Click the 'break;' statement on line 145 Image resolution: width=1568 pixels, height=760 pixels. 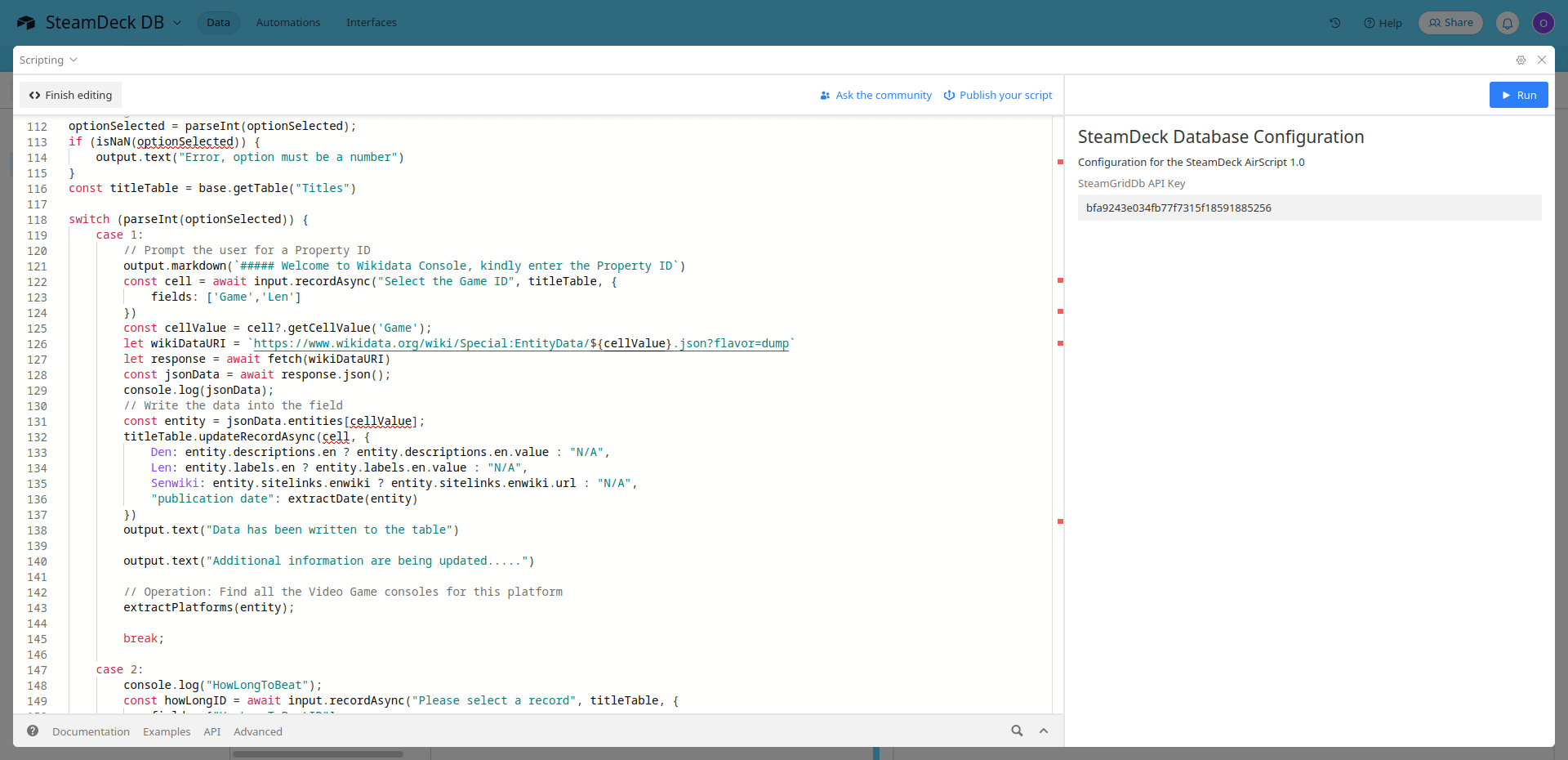click(144, 639)
